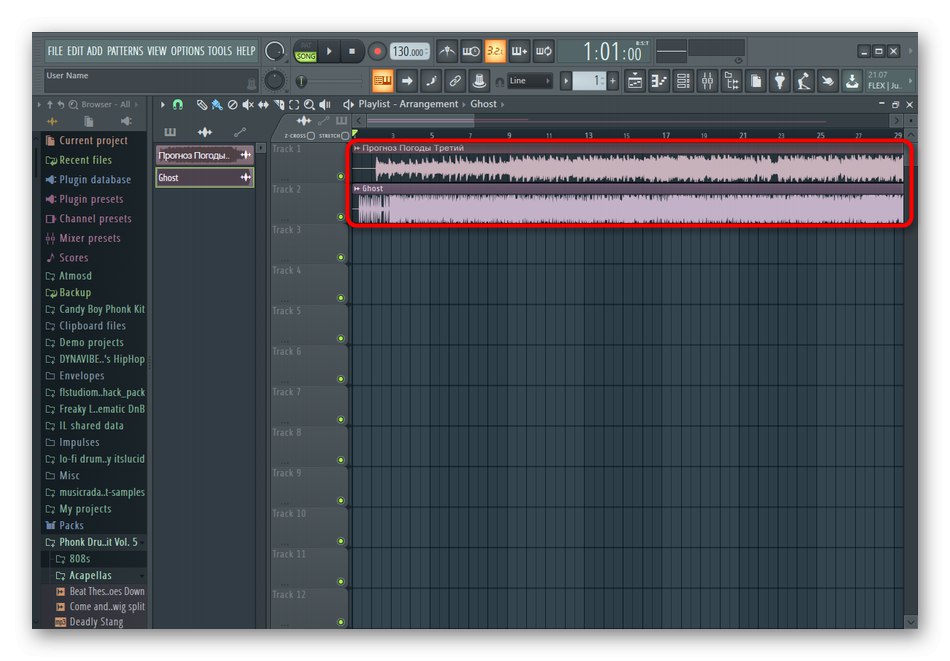Toggle the magnet snap icon in playlist toolbar
The image size is (950, 661).
tap(178, 104)
